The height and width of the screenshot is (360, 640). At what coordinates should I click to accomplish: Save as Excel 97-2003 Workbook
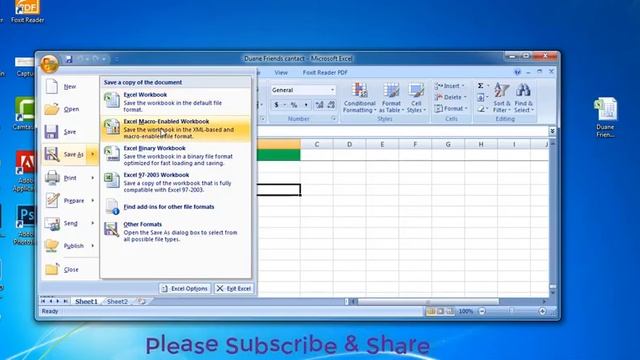pyautogui.click(x=176, y=182)
